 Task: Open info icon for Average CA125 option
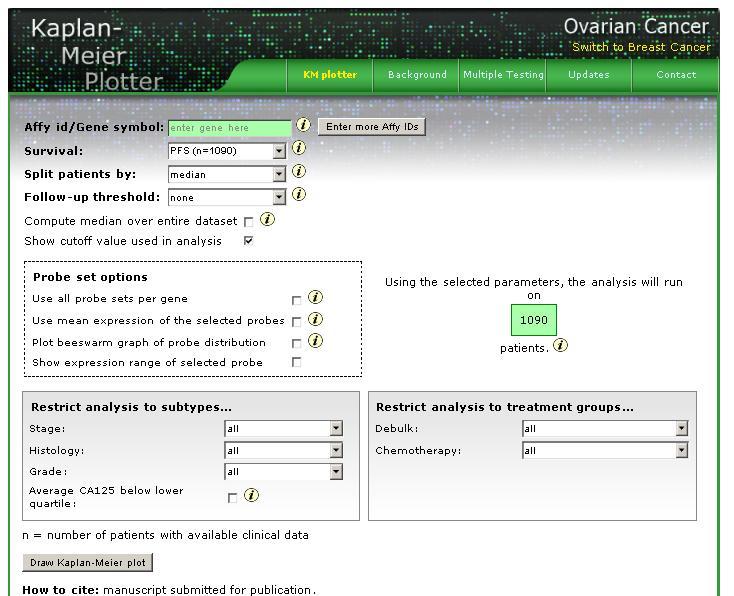pyautogui.click(x=251, y=495)
